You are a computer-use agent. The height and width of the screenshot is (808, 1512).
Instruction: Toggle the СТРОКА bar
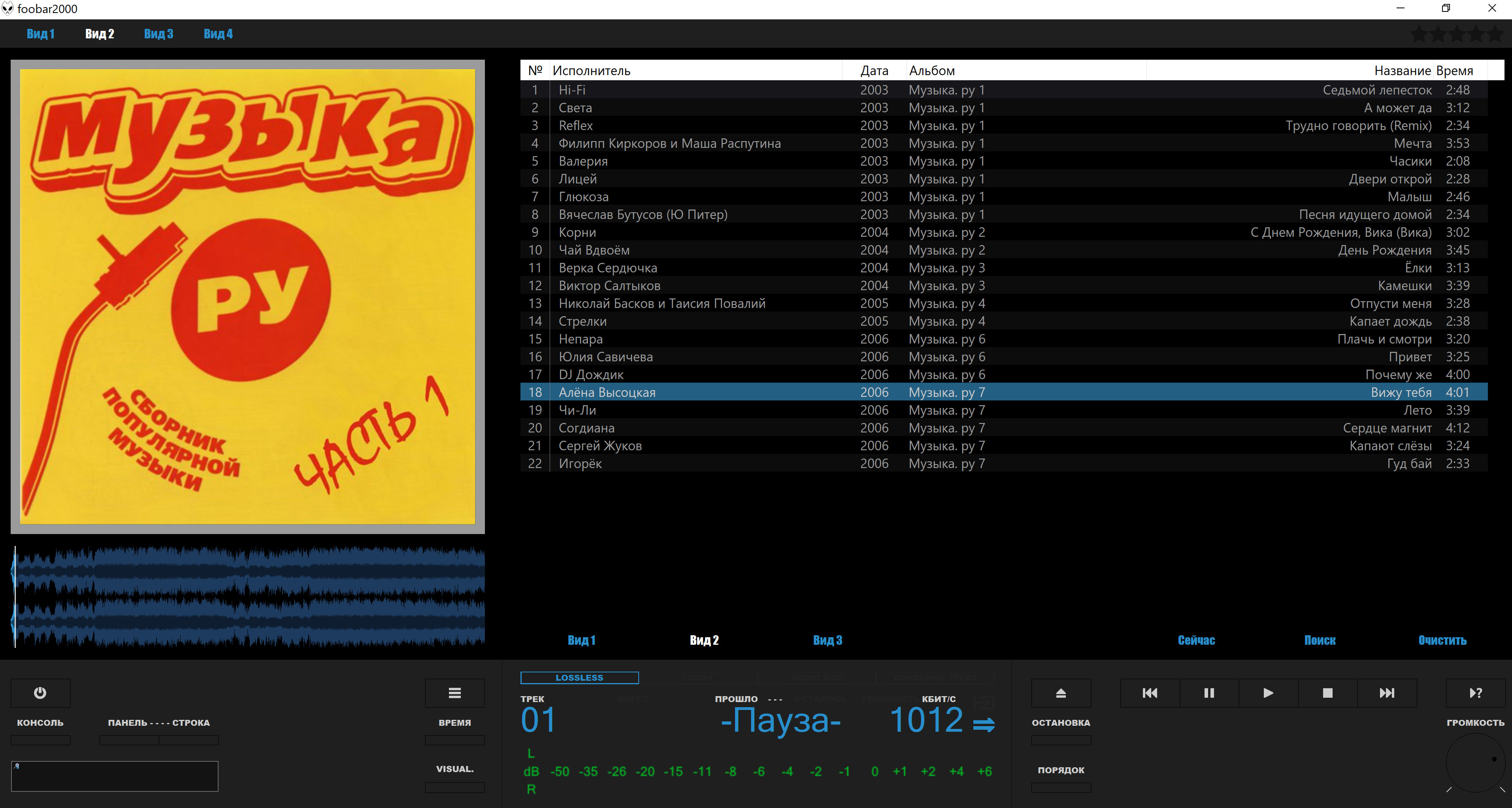(189, 740)
